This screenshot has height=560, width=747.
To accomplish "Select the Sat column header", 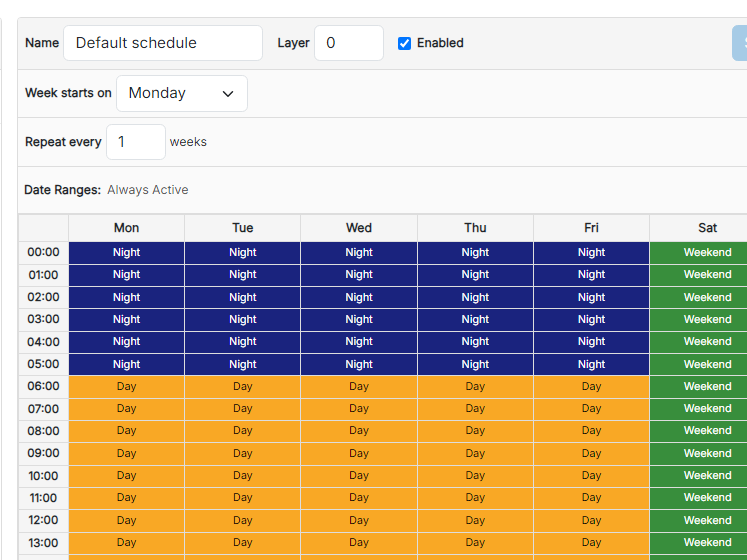I will [698, 228].
